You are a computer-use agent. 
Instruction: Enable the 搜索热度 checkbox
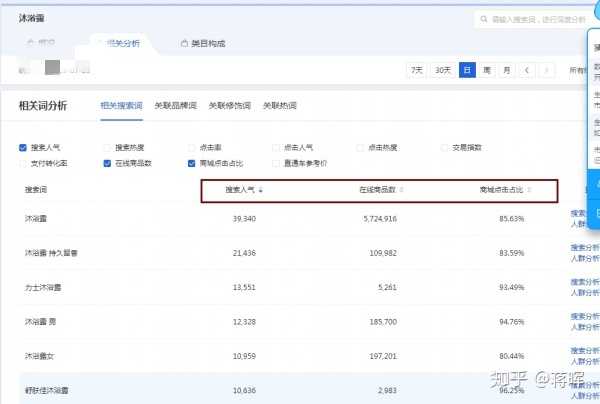107,147
